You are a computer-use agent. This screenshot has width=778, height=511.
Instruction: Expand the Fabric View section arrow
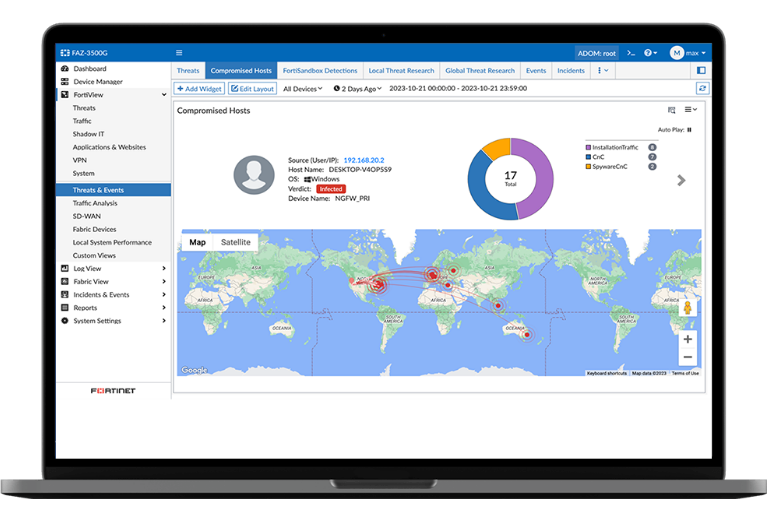164,281
